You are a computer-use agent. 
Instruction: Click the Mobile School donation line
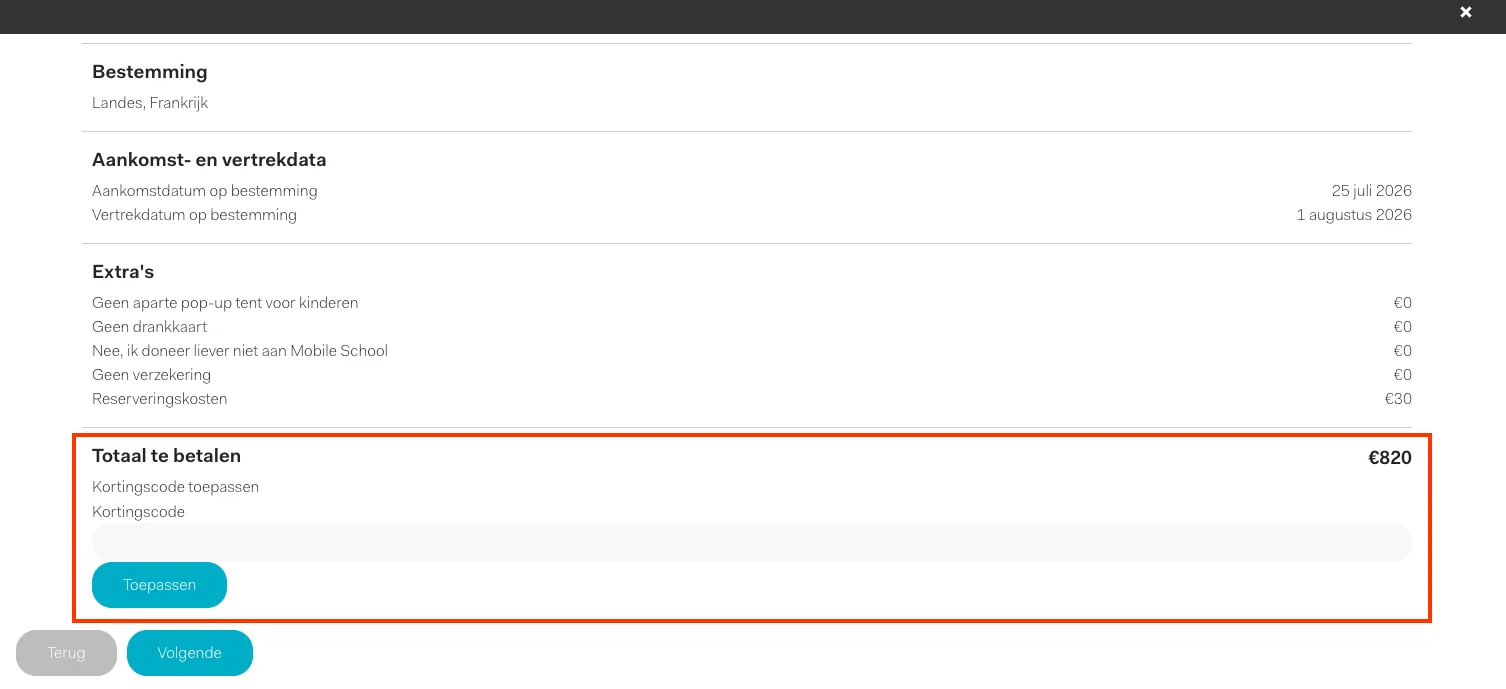click(x=240, y=351)
